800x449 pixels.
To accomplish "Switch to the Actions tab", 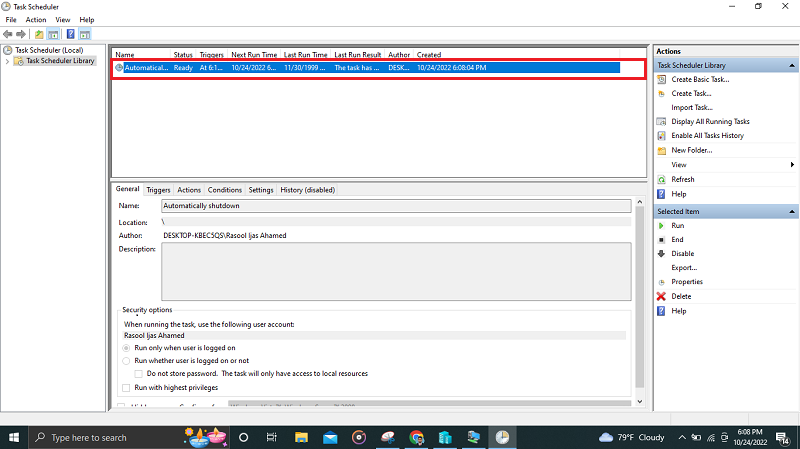I will click(x=189, y=190).
